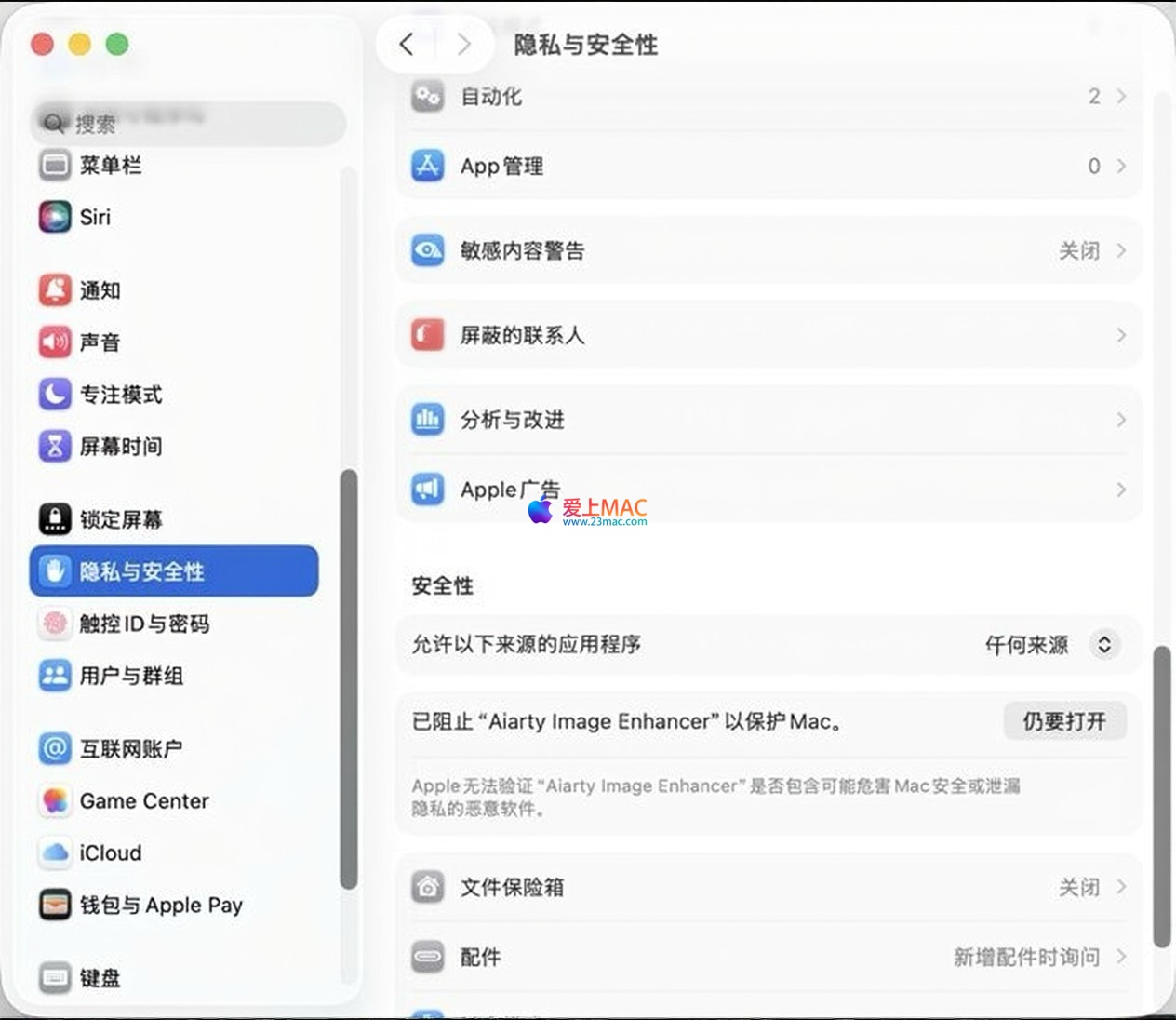
Task: Click the 仍要打开 button
Action: pyautogui.click(x=1065, y=721)
